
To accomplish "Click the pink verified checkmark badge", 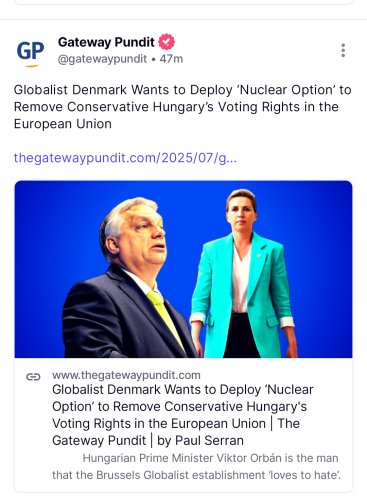I will pyautogui.click(x=166, y=42).
